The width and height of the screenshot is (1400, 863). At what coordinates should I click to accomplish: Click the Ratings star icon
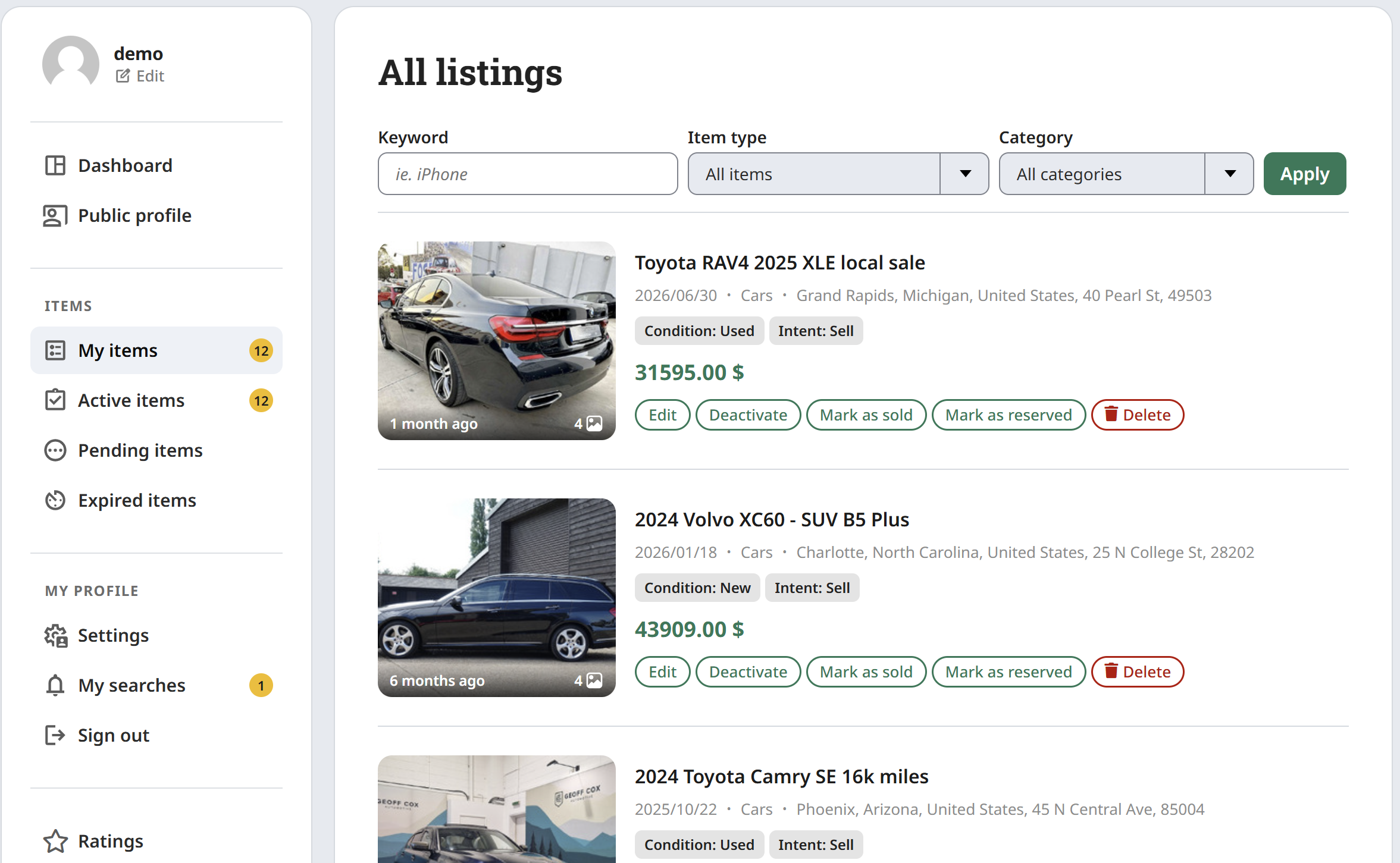(x=55, y=841)
